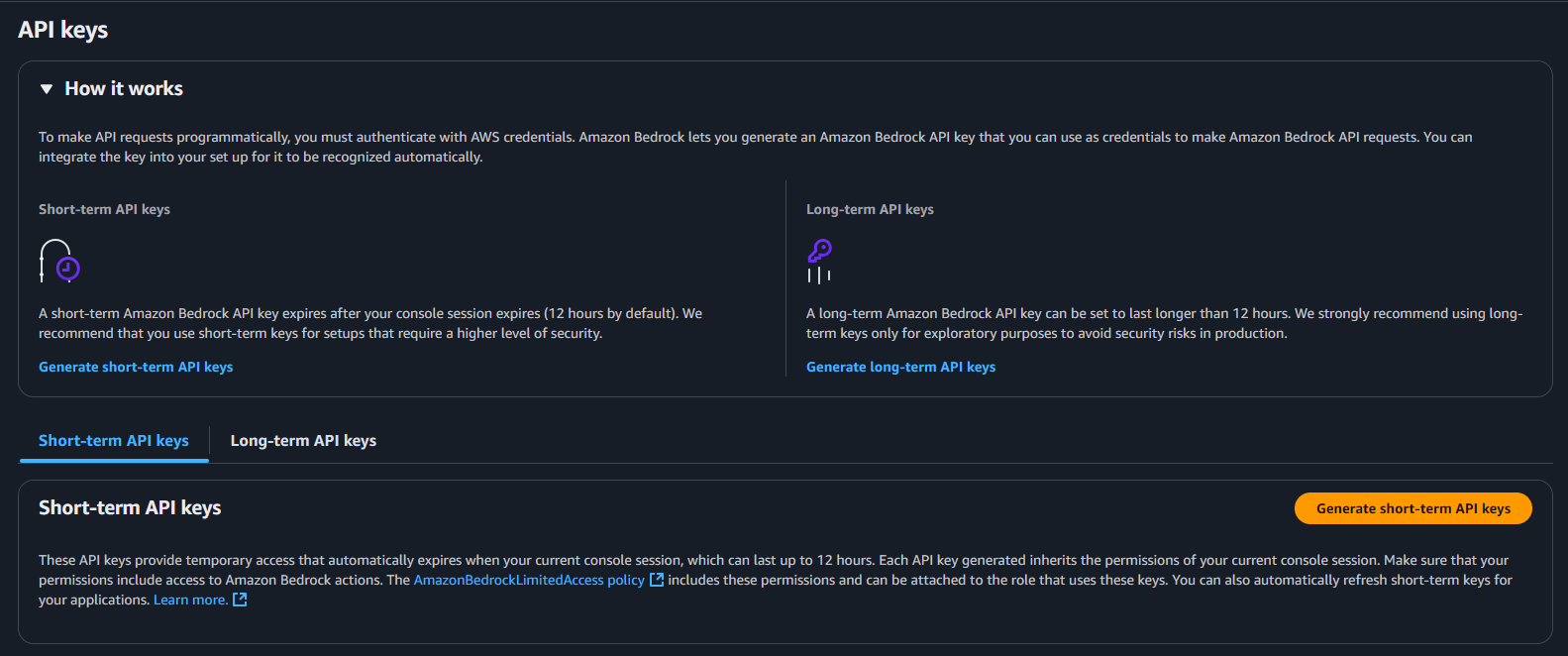Open Generate long-term API keys link
The image size is (1568, 656).
(x=900, y=367)
